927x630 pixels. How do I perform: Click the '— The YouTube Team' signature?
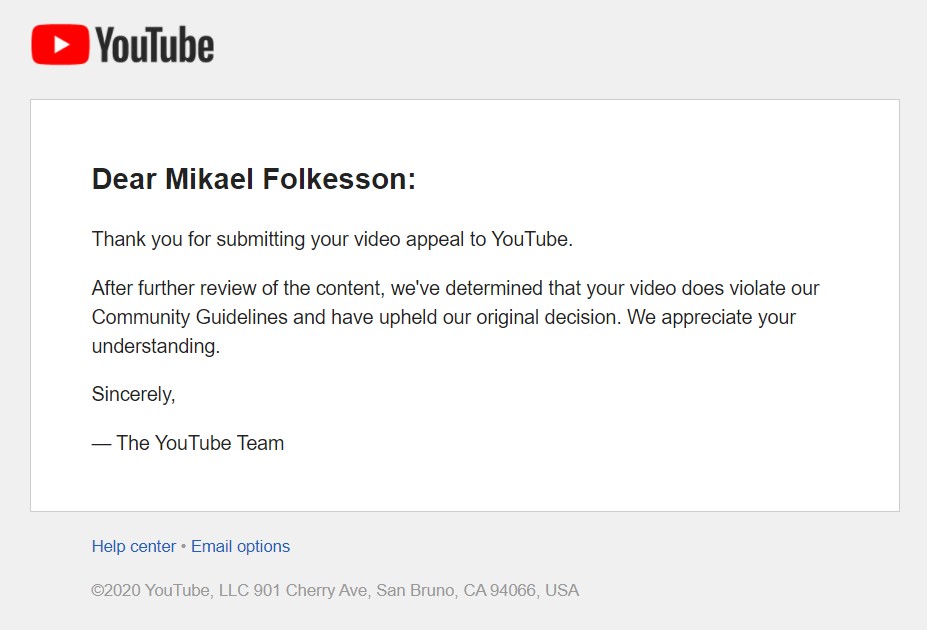click(188, 443)
